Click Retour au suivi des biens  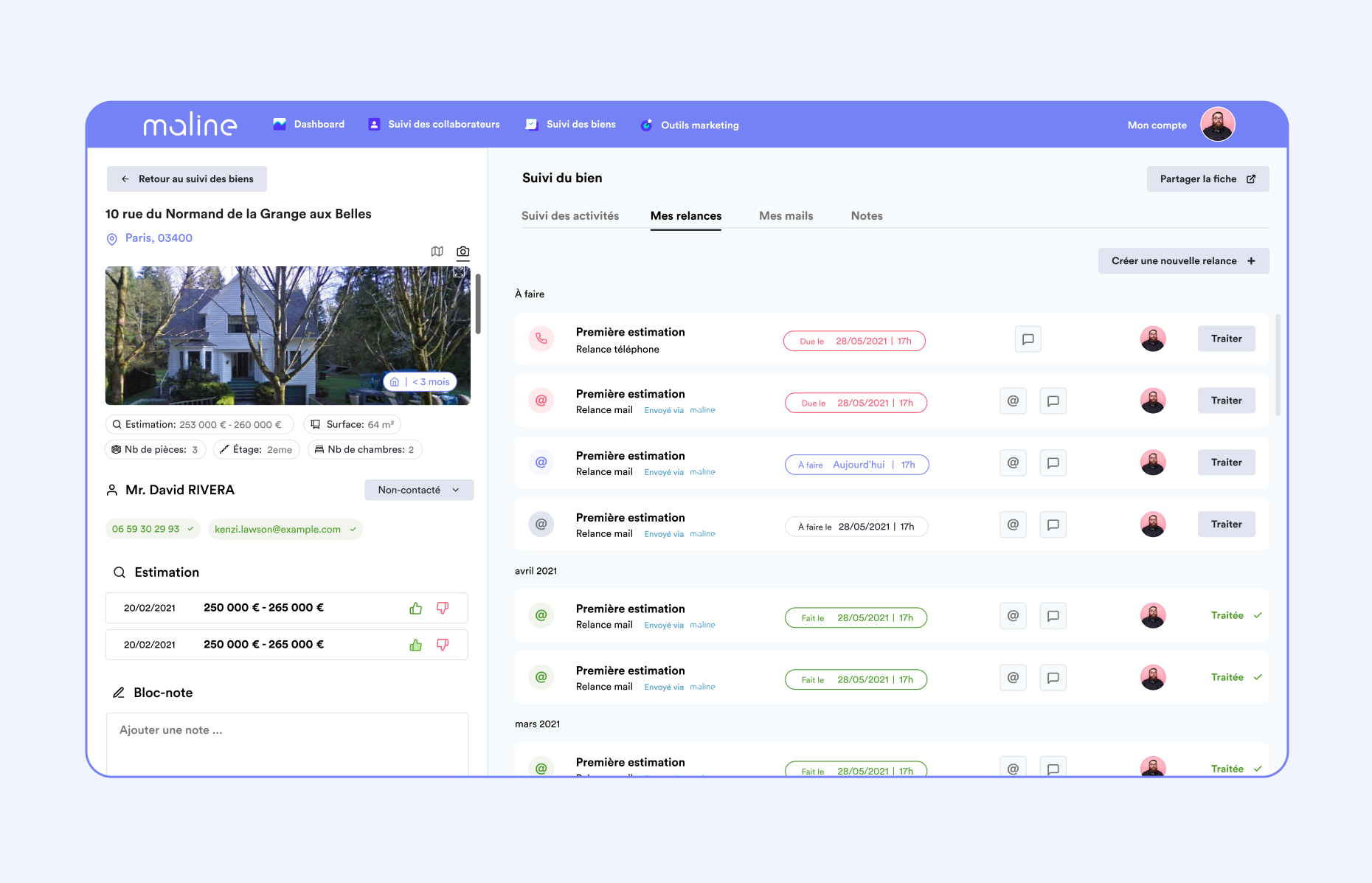187,179
